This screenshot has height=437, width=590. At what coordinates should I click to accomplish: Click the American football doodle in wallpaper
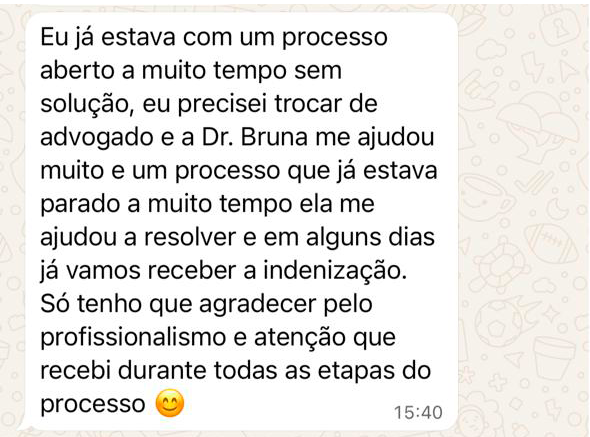(552, 242)
